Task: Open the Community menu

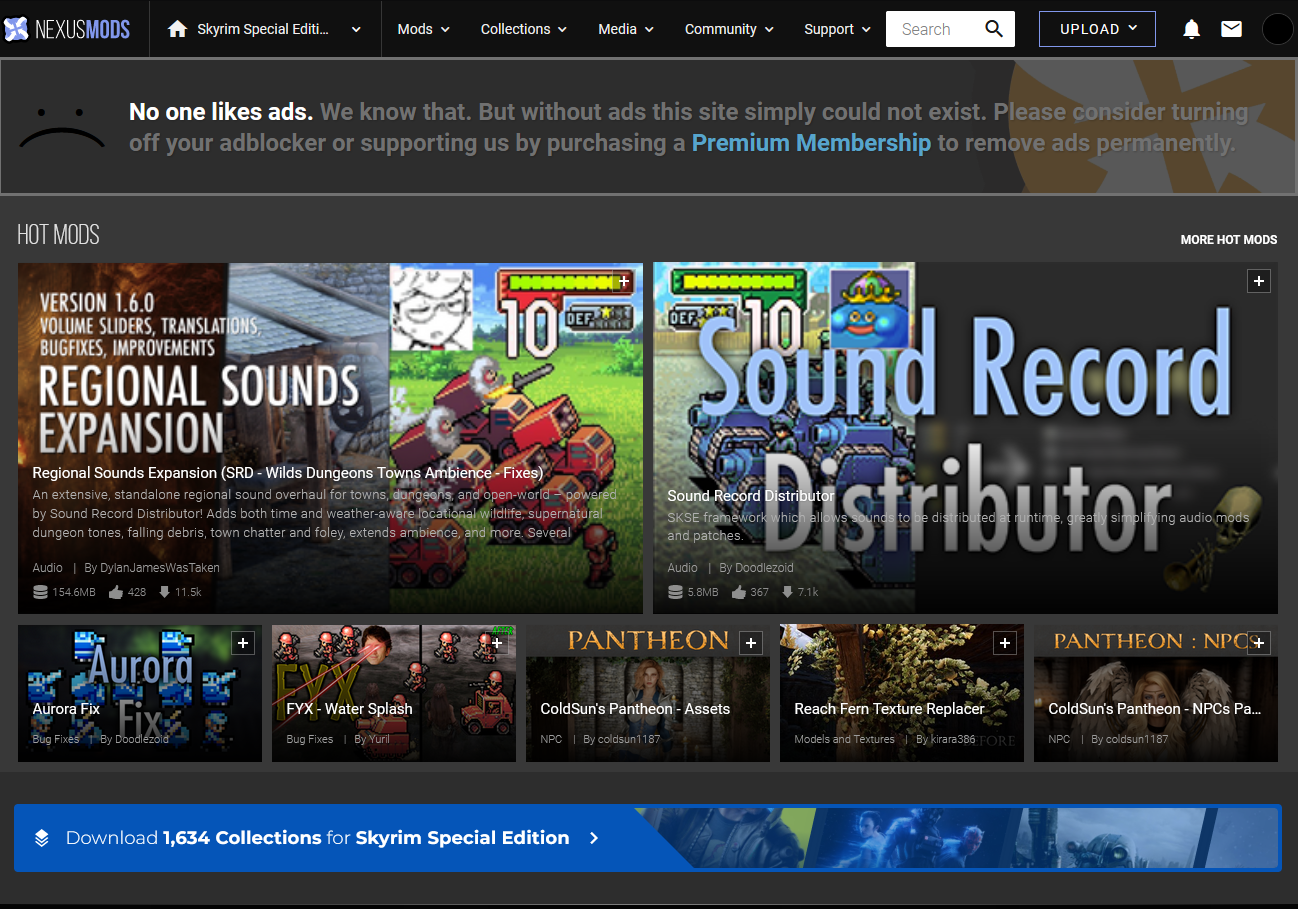Action: point(729,29)
